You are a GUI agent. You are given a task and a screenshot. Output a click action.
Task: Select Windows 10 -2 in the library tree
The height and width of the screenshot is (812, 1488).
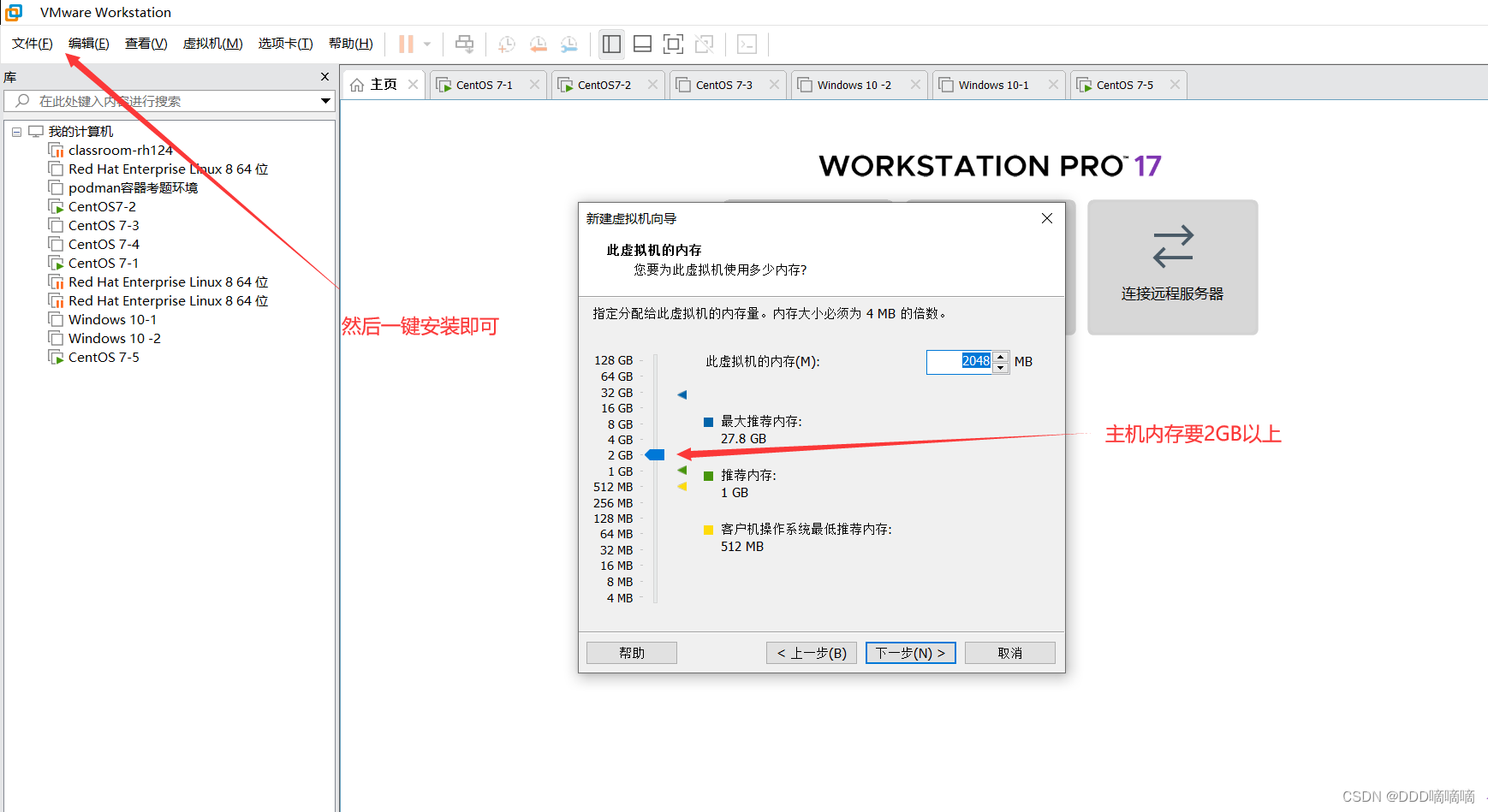coord(115,338)
